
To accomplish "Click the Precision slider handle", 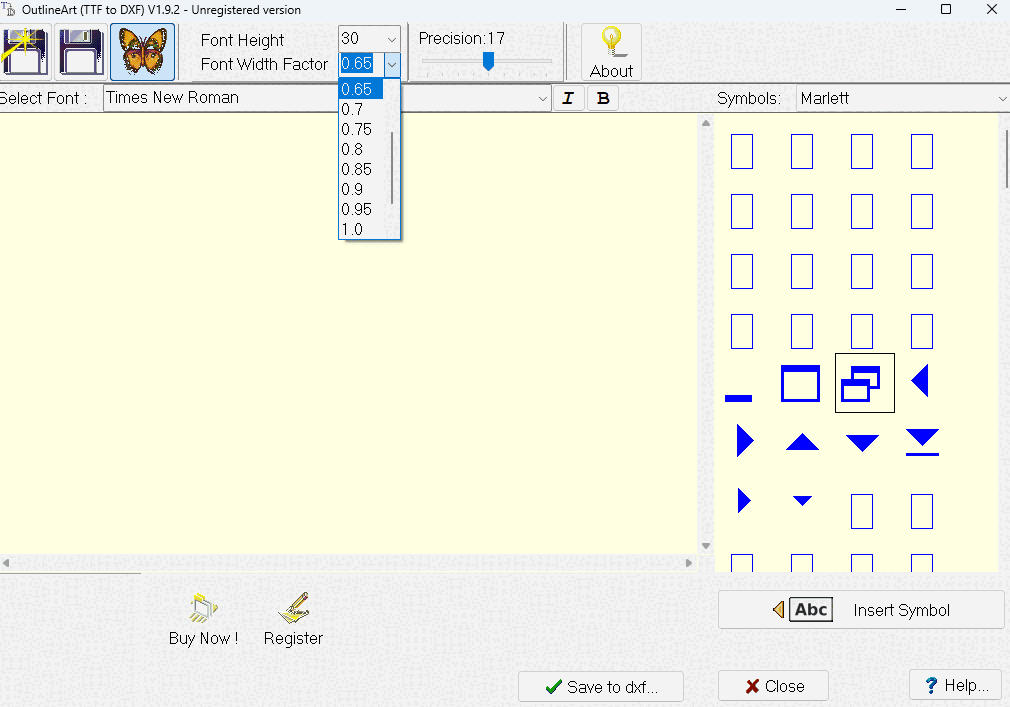I will (488, 61).
